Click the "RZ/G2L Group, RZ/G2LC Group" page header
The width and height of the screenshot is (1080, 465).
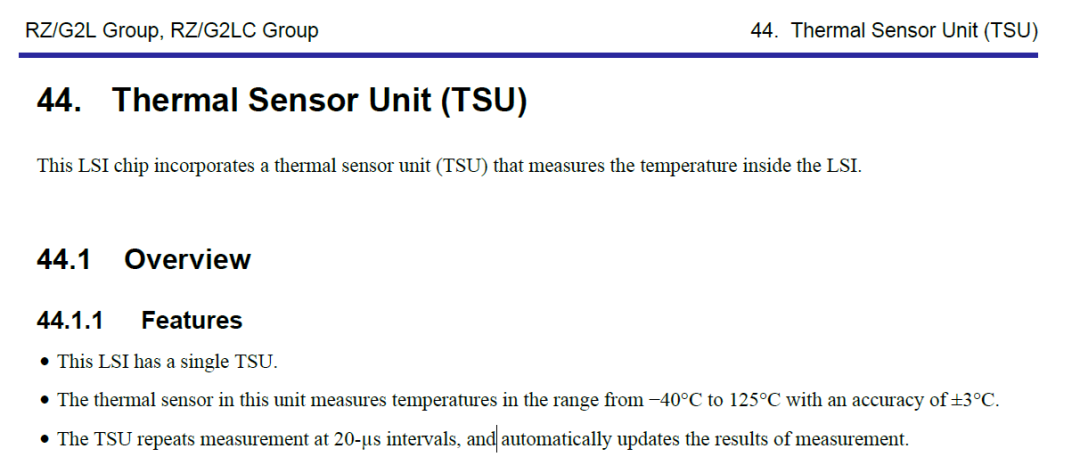(x=172, y=31)
